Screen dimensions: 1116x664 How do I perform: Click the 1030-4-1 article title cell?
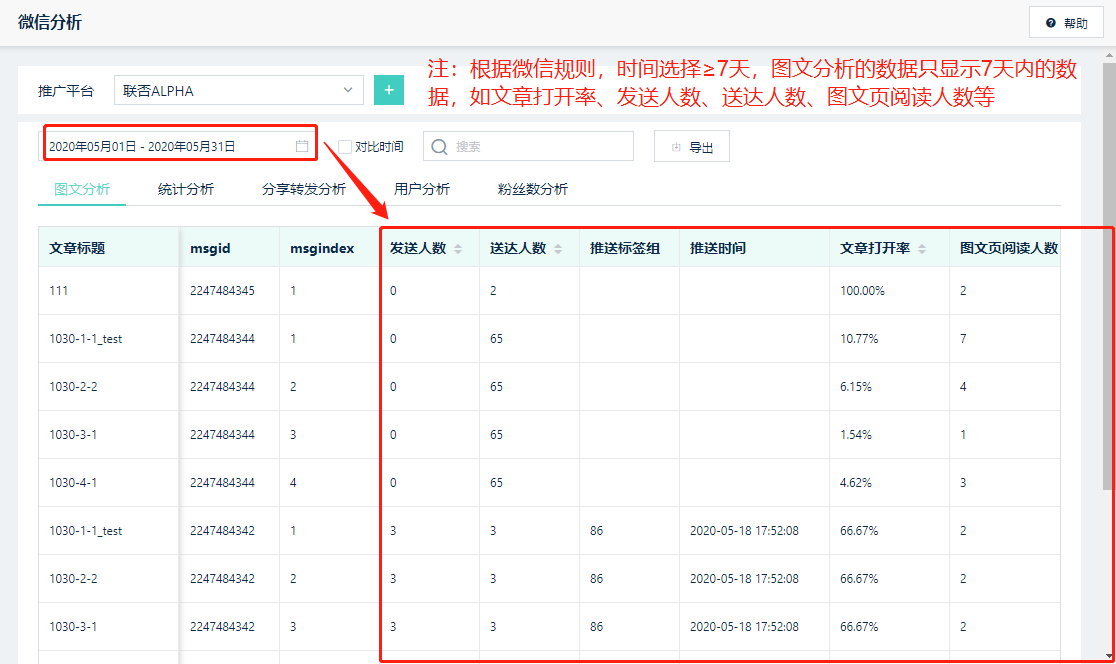click(108, 483)
